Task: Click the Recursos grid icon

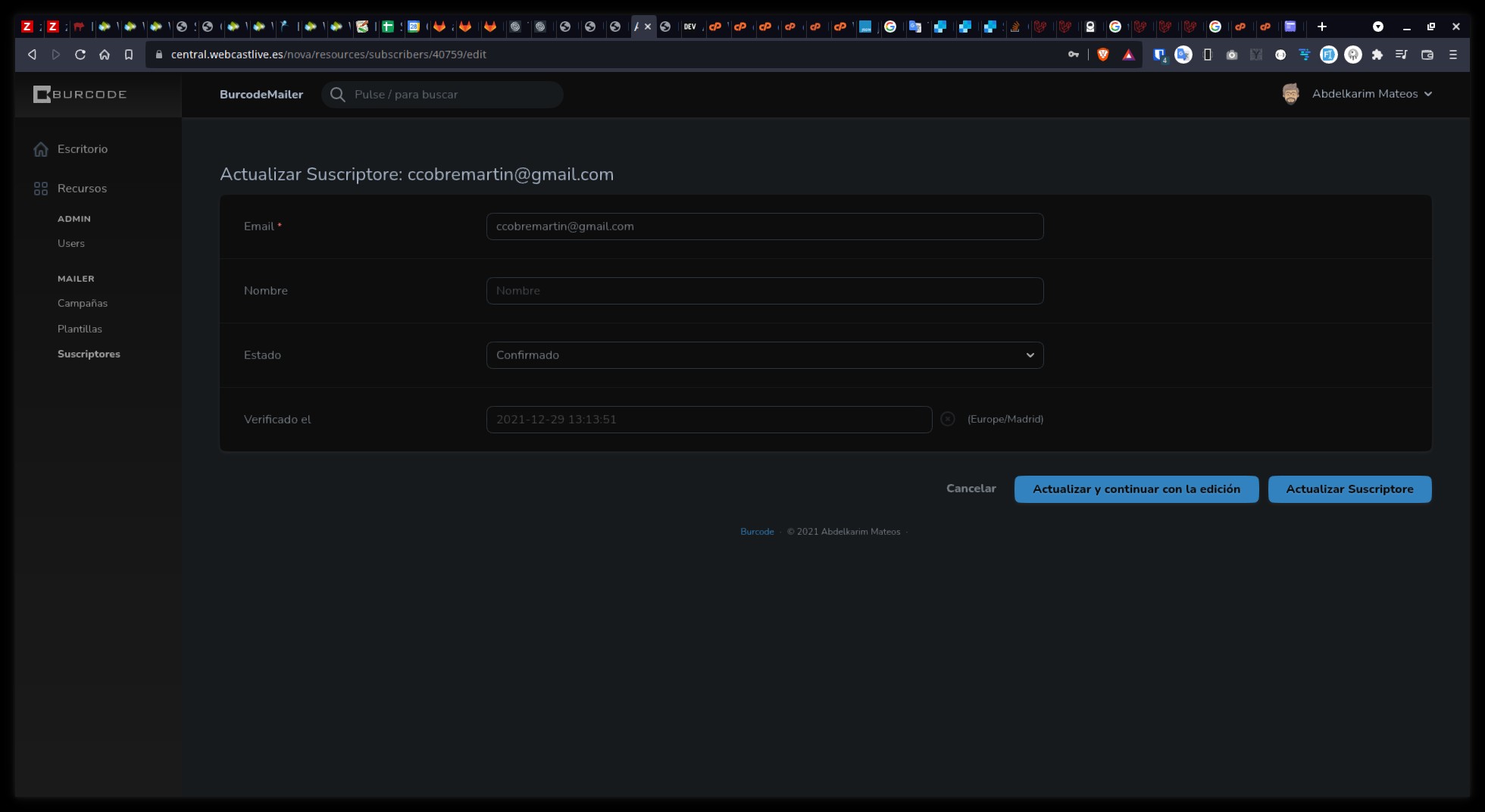Action: [x=41, y=189]
